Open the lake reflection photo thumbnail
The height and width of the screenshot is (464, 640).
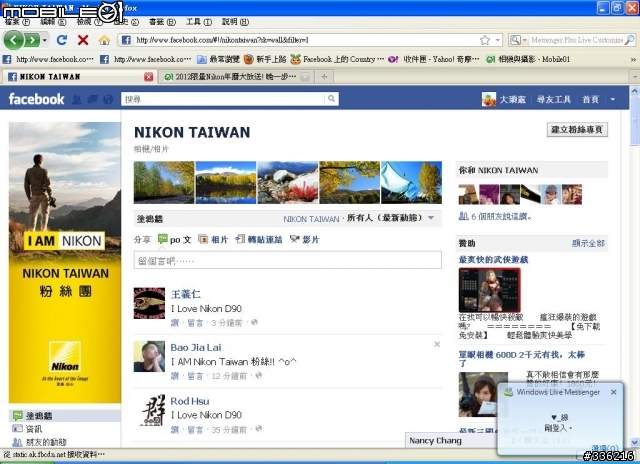(226, 182)
